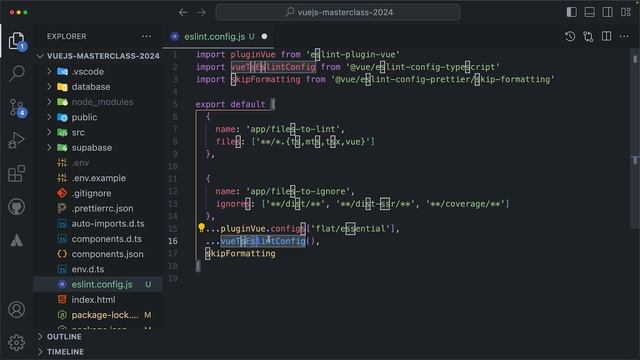
Task: Expand the database folder
Action: tap(98, 87)
